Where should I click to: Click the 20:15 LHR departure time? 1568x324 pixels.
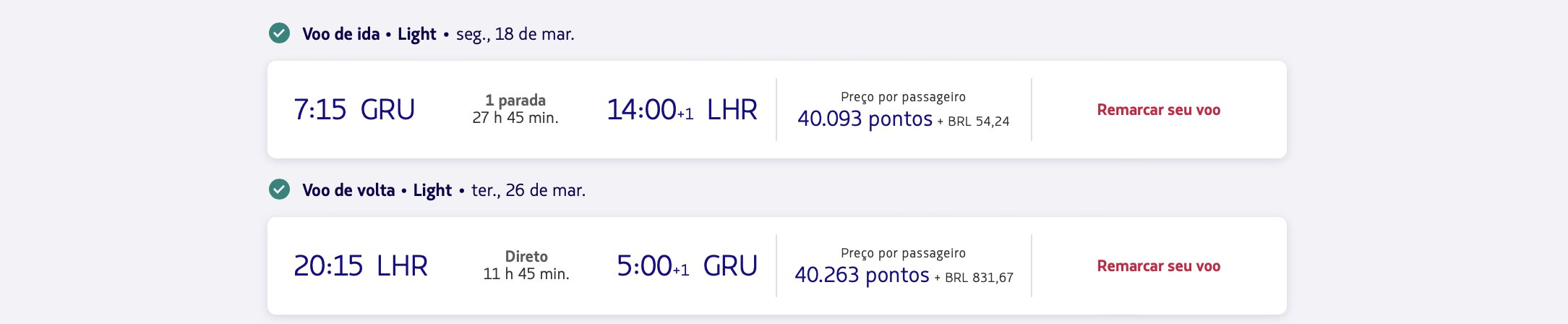pos(361,266)
